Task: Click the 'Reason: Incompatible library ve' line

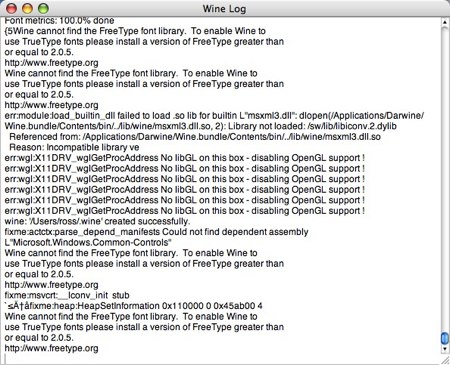Action: click(x=74, y=147)
